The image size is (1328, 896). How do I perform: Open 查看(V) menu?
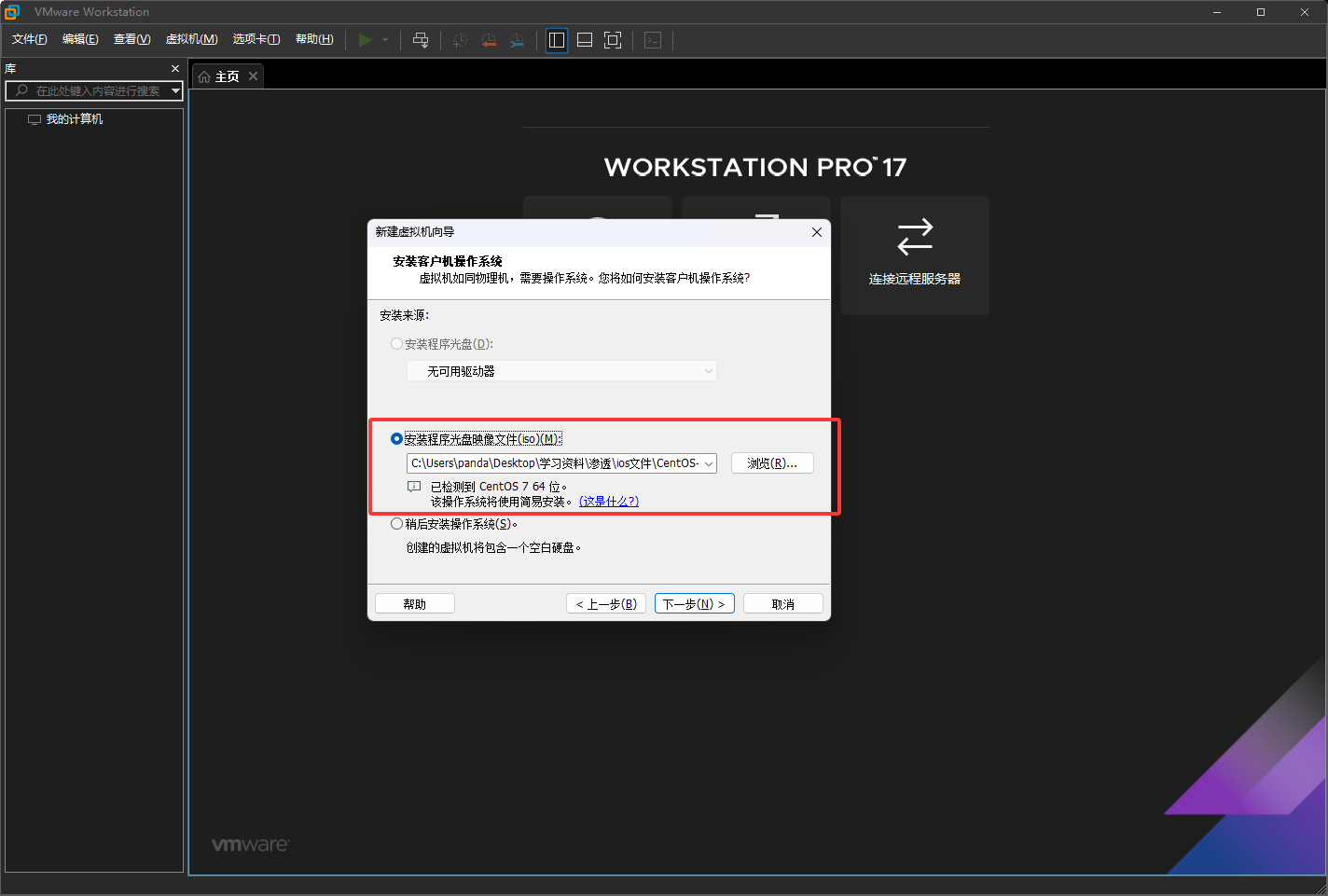(131, 39)
